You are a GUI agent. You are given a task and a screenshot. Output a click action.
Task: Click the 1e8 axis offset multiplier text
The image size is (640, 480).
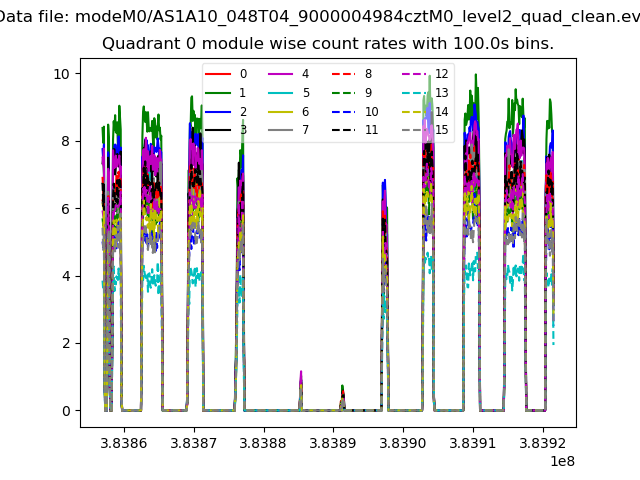560,461
